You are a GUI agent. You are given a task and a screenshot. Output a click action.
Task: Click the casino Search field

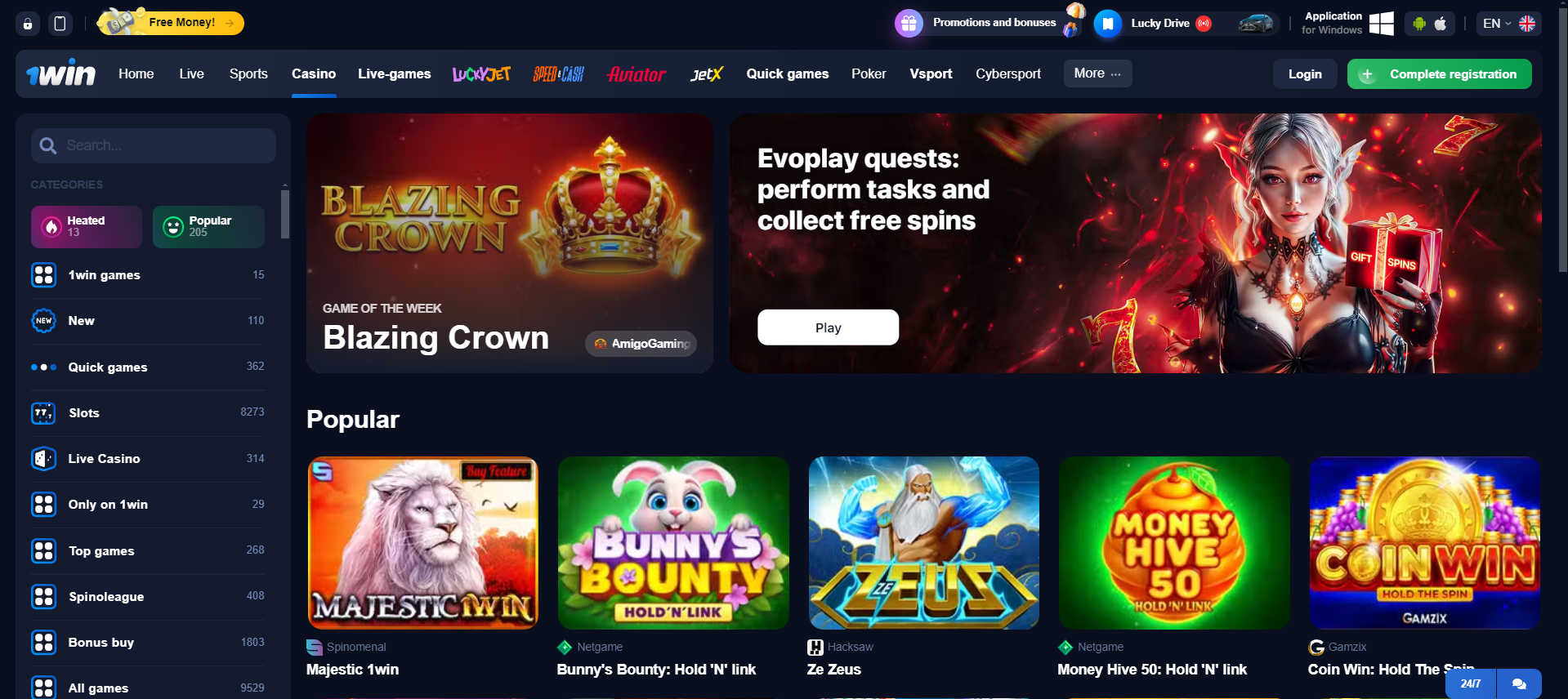pyautogui.click(x=154, y=145)
